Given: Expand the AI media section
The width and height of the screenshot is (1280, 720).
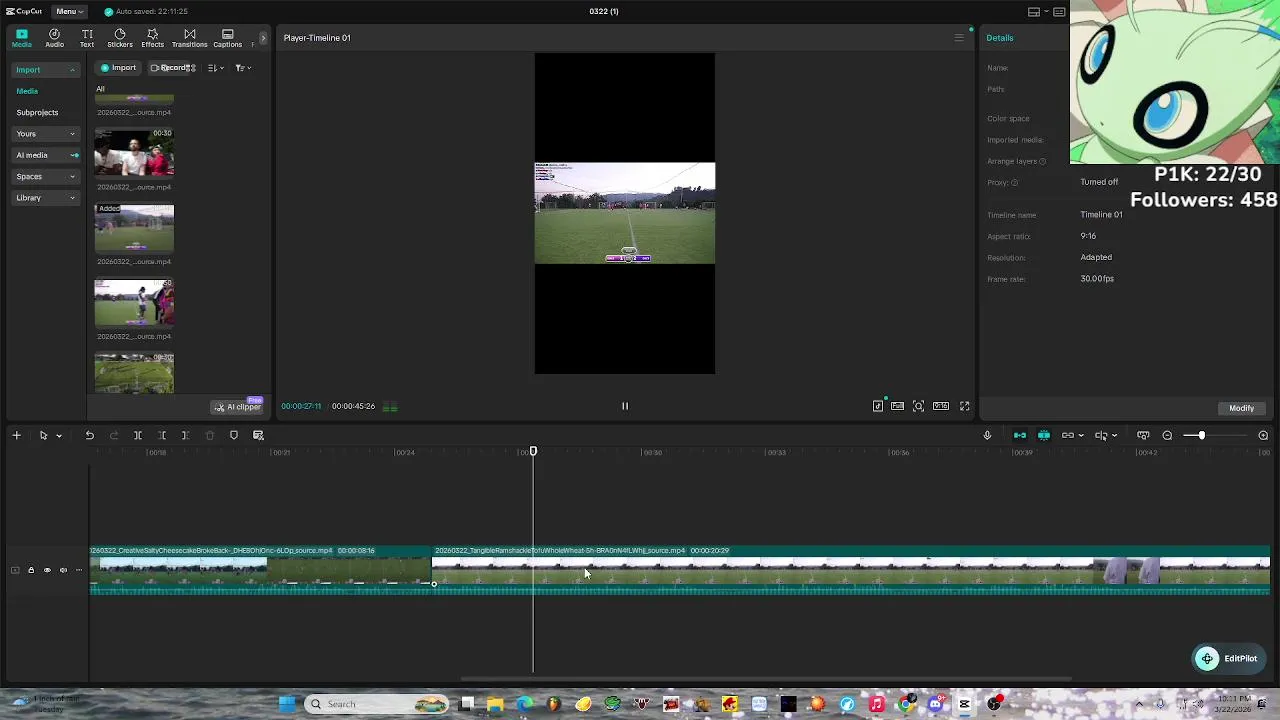Looking at the screenshot, I should click(x=45, y=155).
